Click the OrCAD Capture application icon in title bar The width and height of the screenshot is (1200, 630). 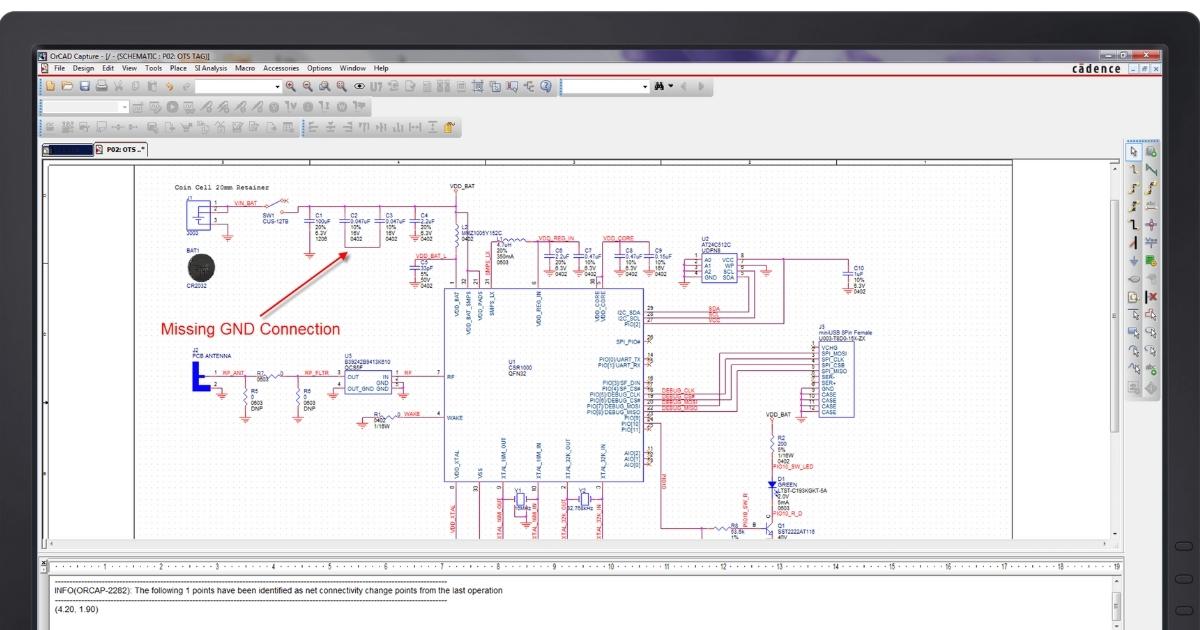tap(43, 55)
